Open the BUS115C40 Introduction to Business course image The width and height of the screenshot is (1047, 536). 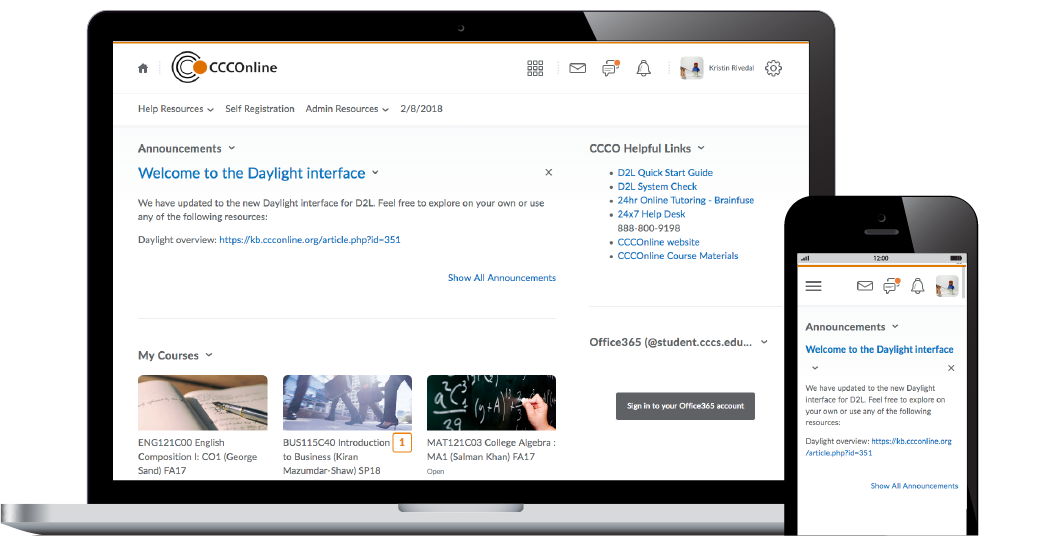[347, 403]
